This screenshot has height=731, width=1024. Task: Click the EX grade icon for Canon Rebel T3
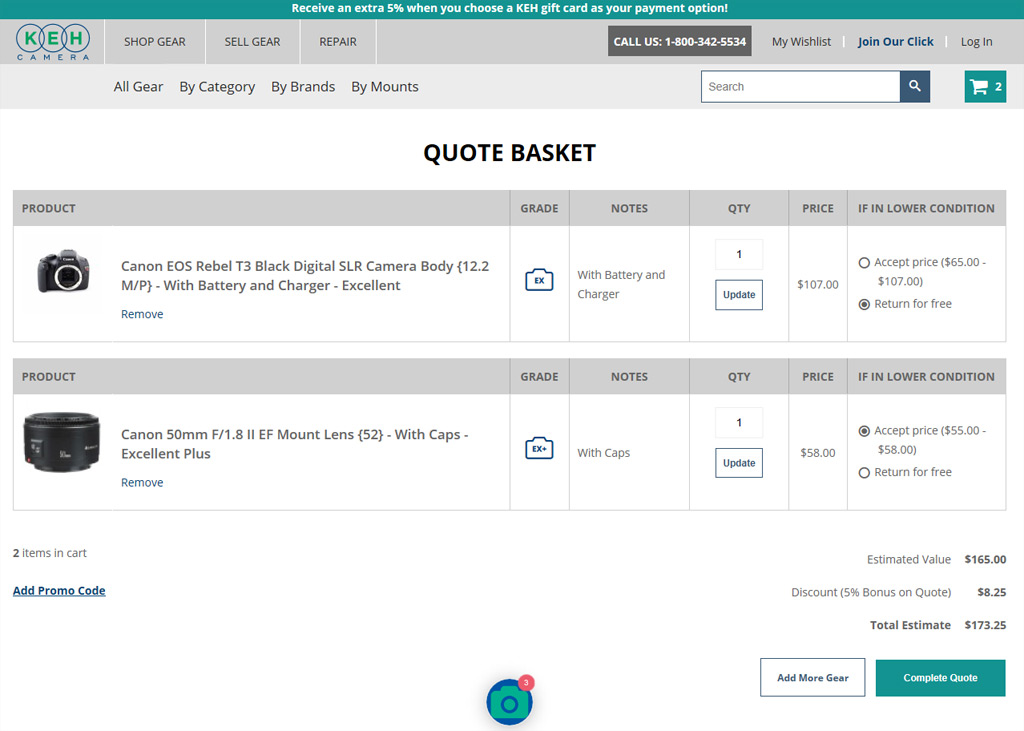539,280
